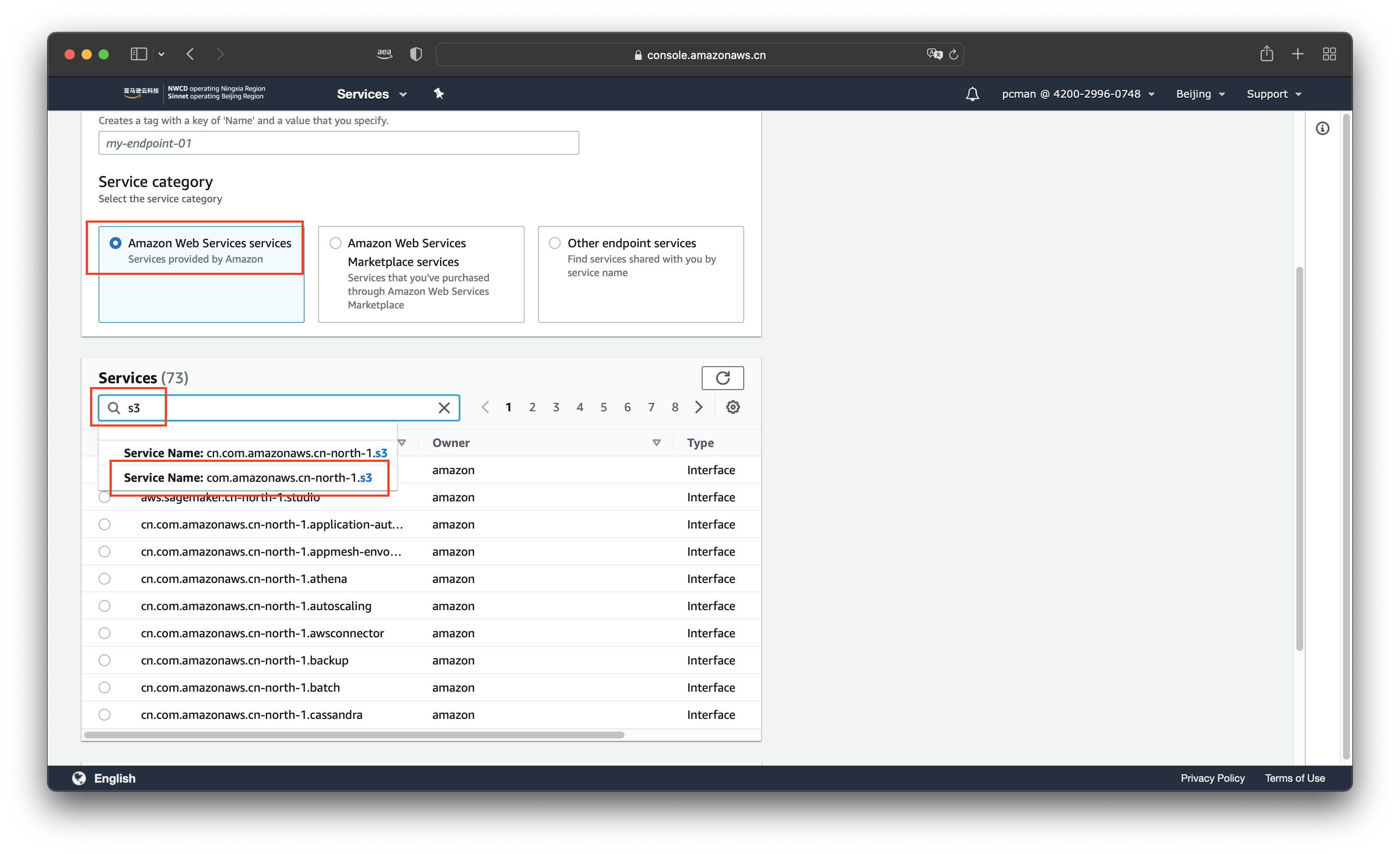Go to next services page arrow
Image resolution: width=1400 pixels, height=854 pixels.
(x=699, y=407)
